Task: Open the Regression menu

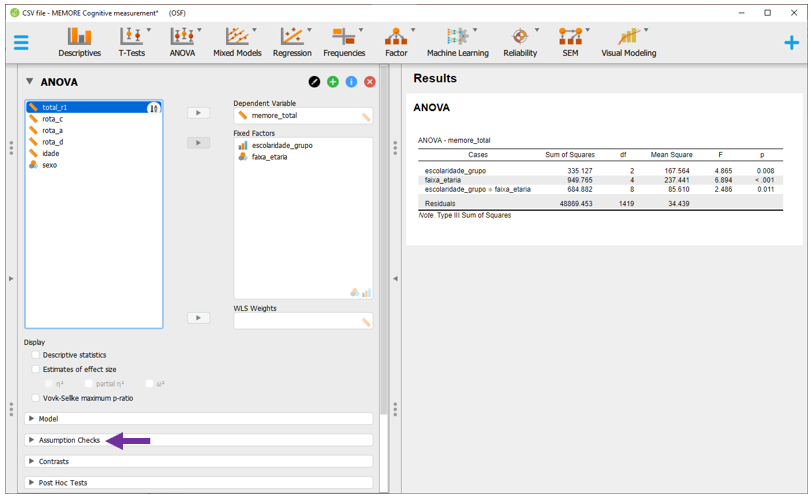Action: point(292,41)
